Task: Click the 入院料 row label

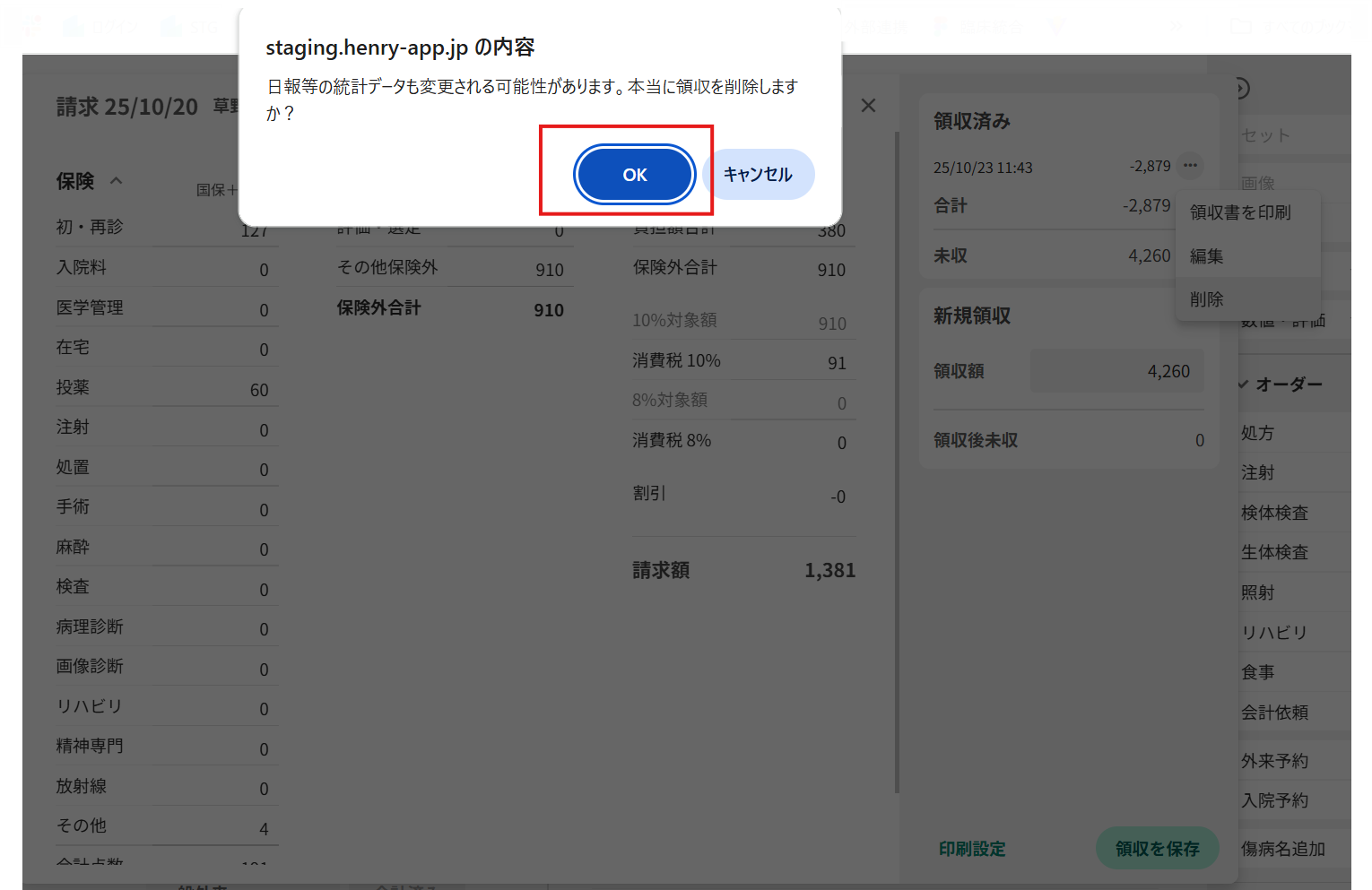Action: [x=81, y=267]
